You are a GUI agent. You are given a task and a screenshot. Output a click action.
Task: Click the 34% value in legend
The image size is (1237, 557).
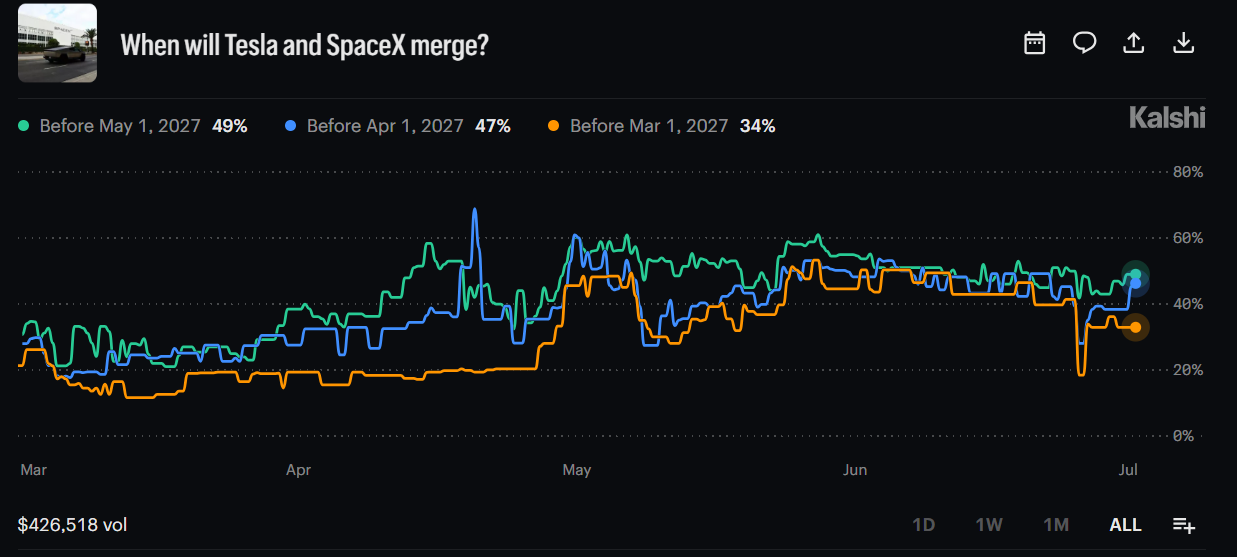(x=757, y=126)
